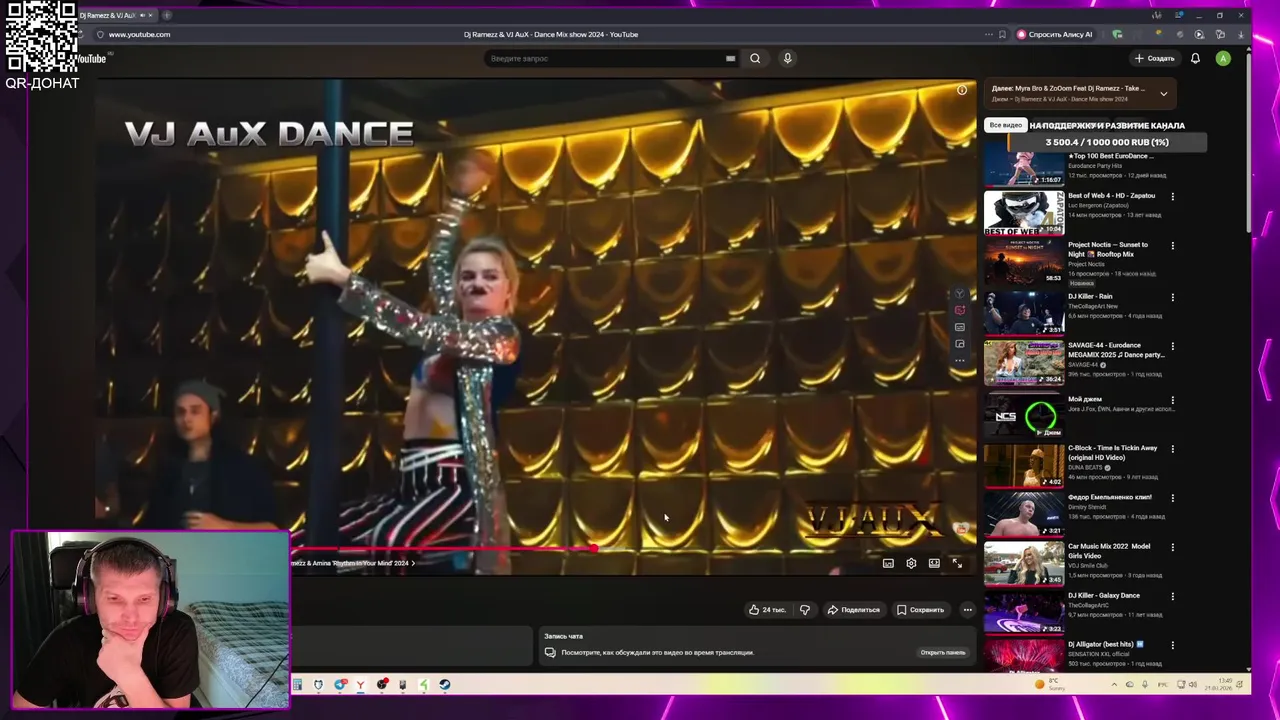
Task: Open C-Block - Time Is Tickin Away title
Action: [x=1112, y=452]
